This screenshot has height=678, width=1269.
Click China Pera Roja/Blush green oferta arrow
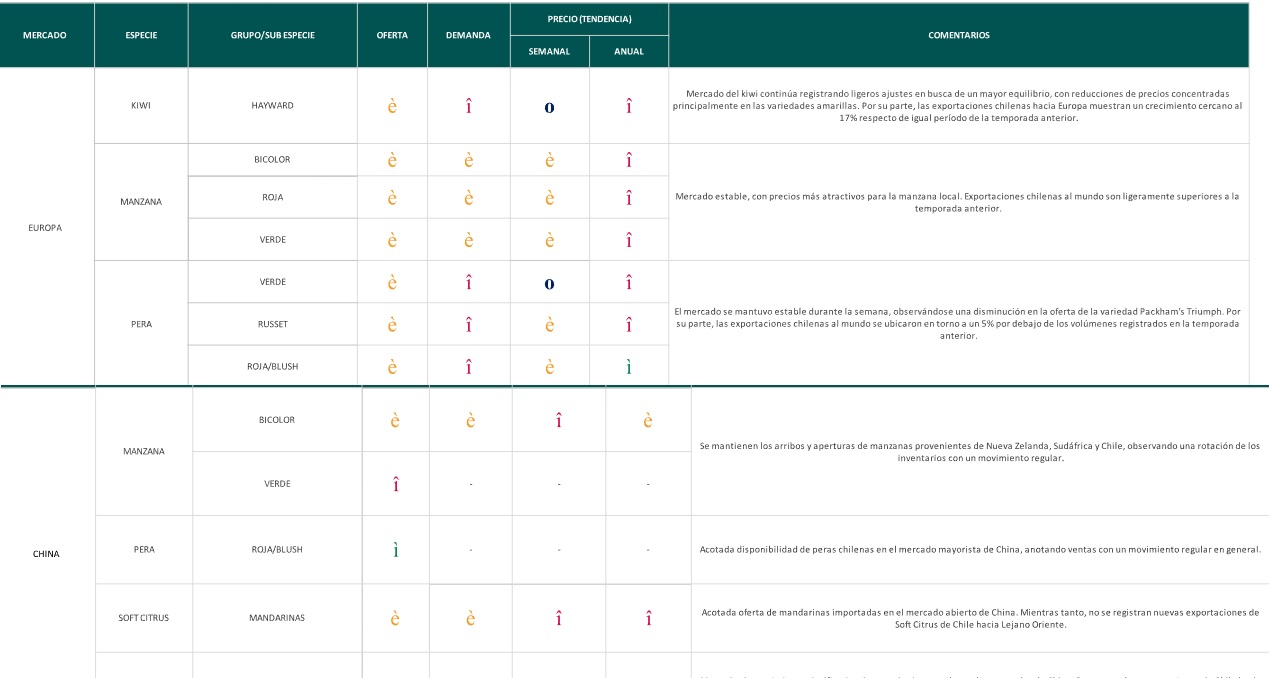[396, 550]
